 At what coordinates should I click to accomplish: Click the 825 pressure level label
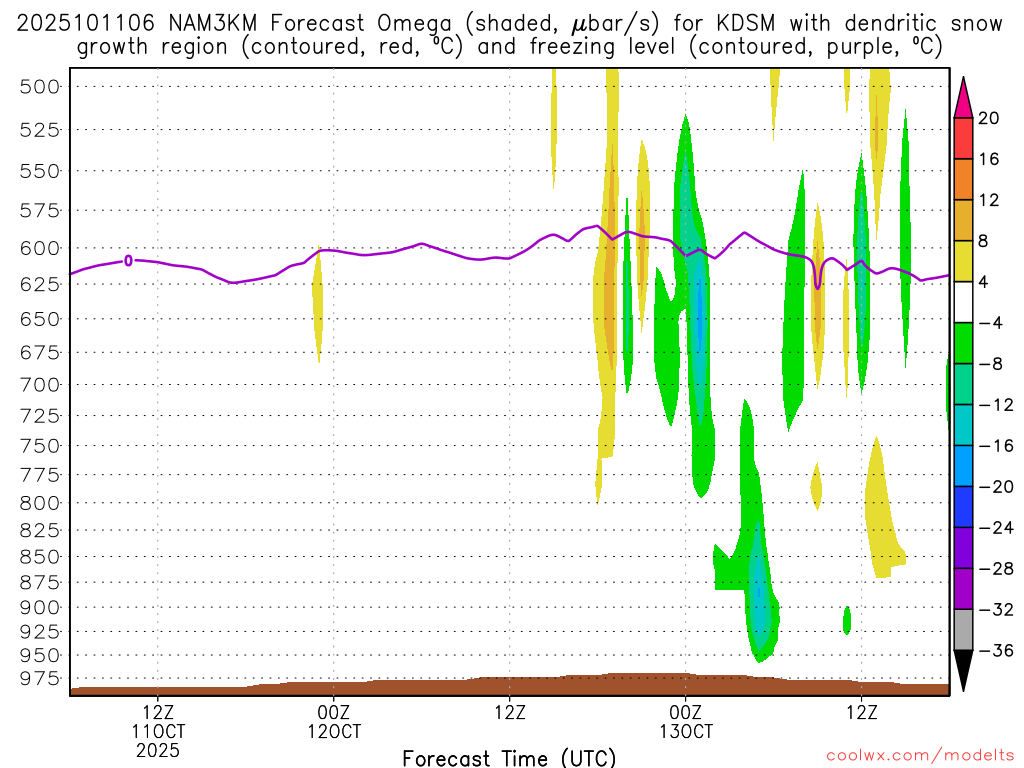click(40, 530)
